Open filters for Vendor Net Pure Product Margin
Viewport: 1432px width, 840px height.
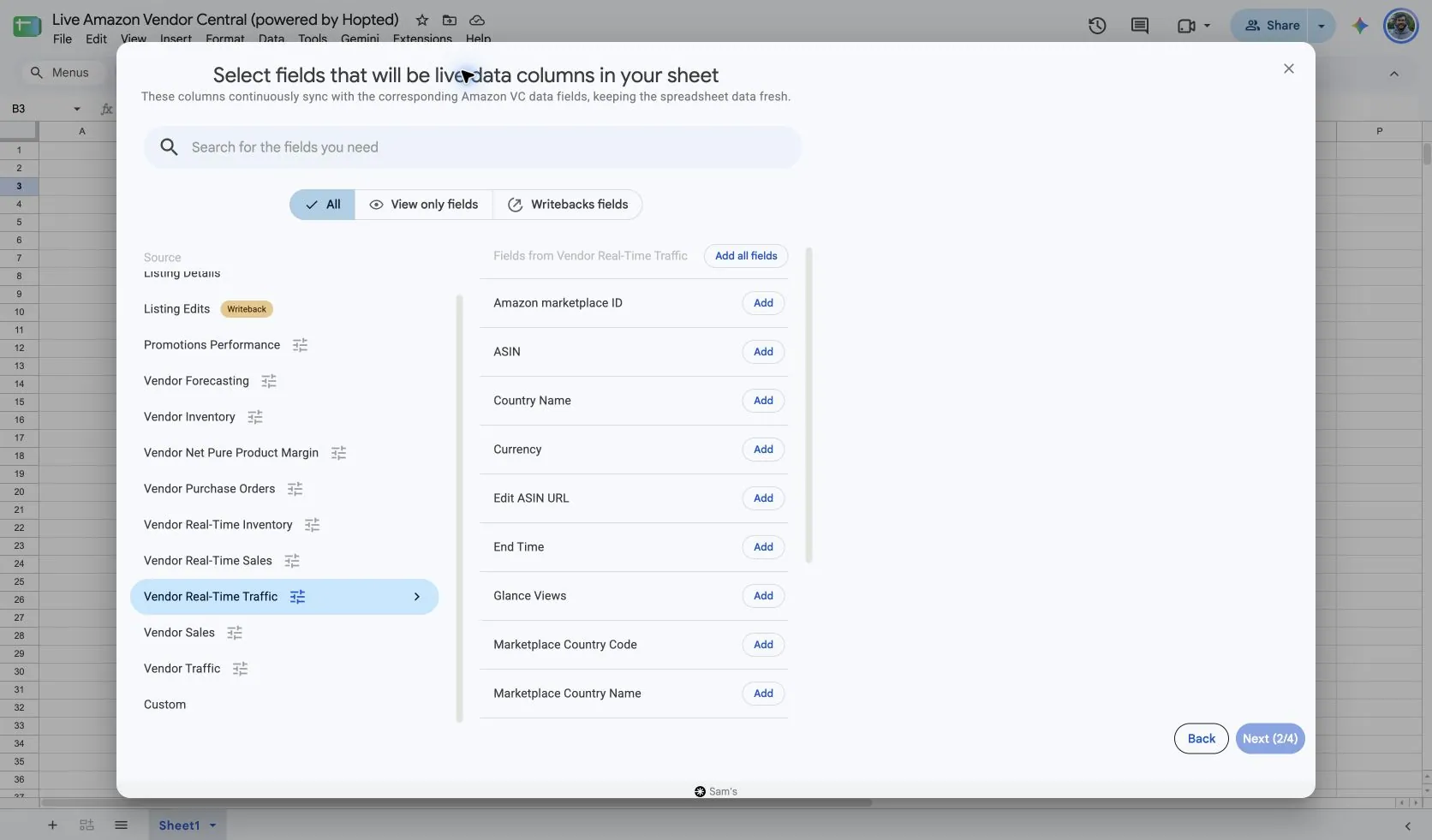coord(339,453)
